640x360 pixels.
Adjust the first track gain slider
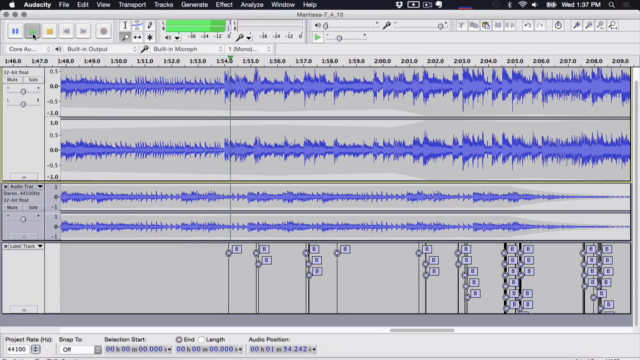(x=23, y=91)
